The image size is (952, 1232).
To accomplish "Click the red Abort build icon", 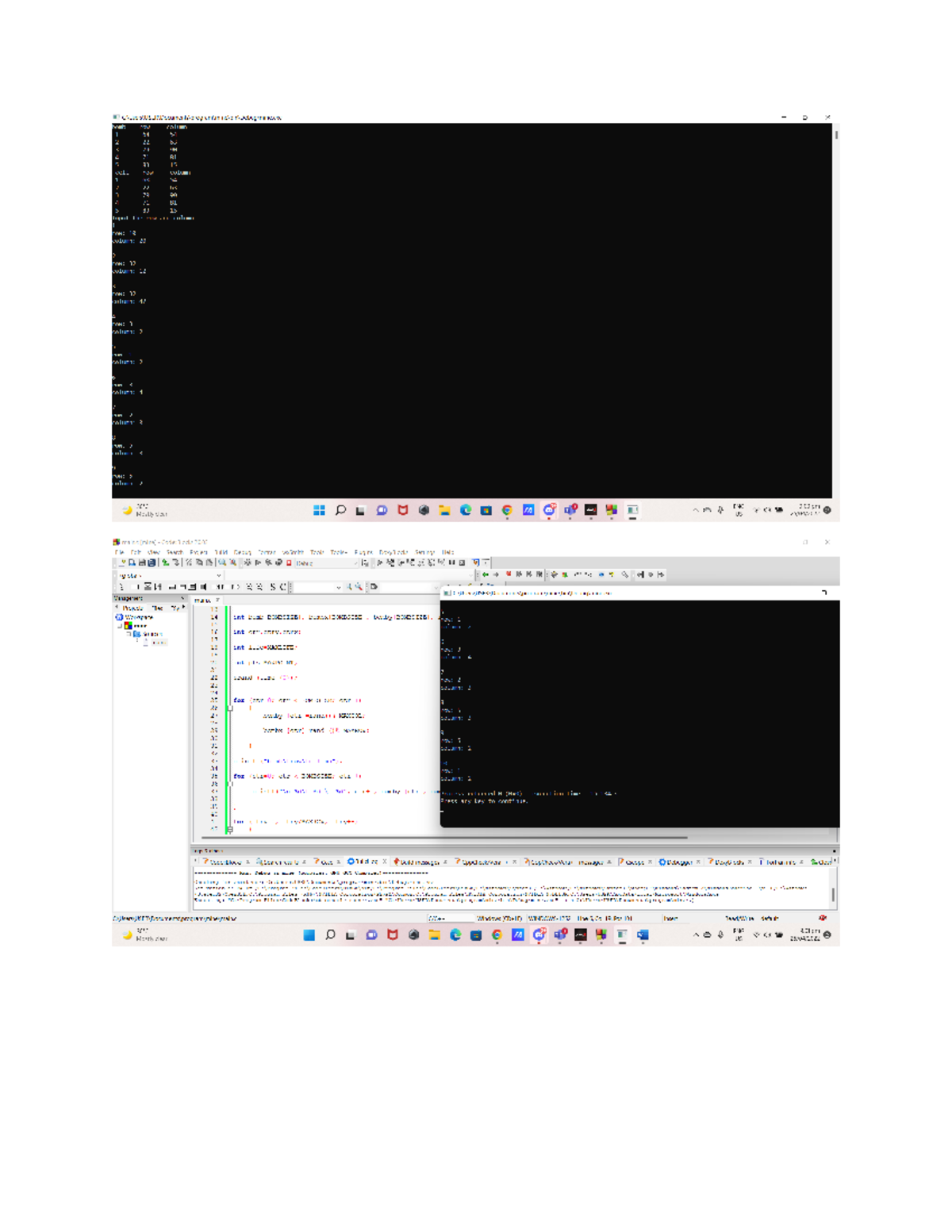I will (289, 562).
